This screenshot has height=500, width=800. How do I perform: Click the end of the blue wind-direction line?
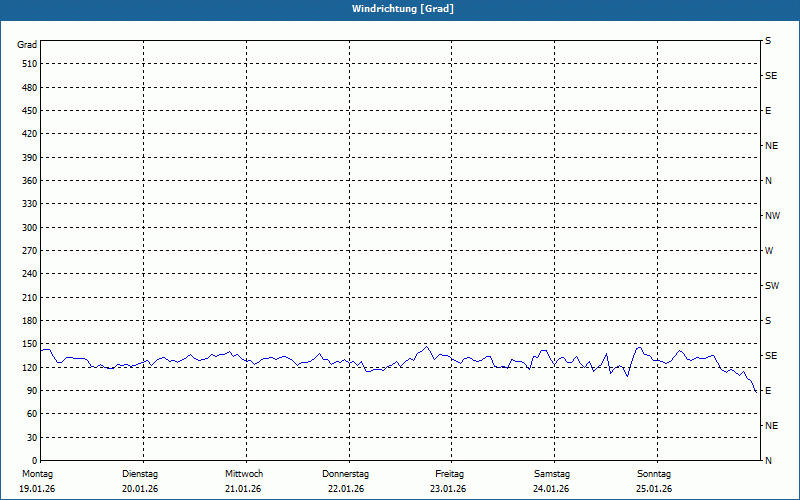coord(756,392)
